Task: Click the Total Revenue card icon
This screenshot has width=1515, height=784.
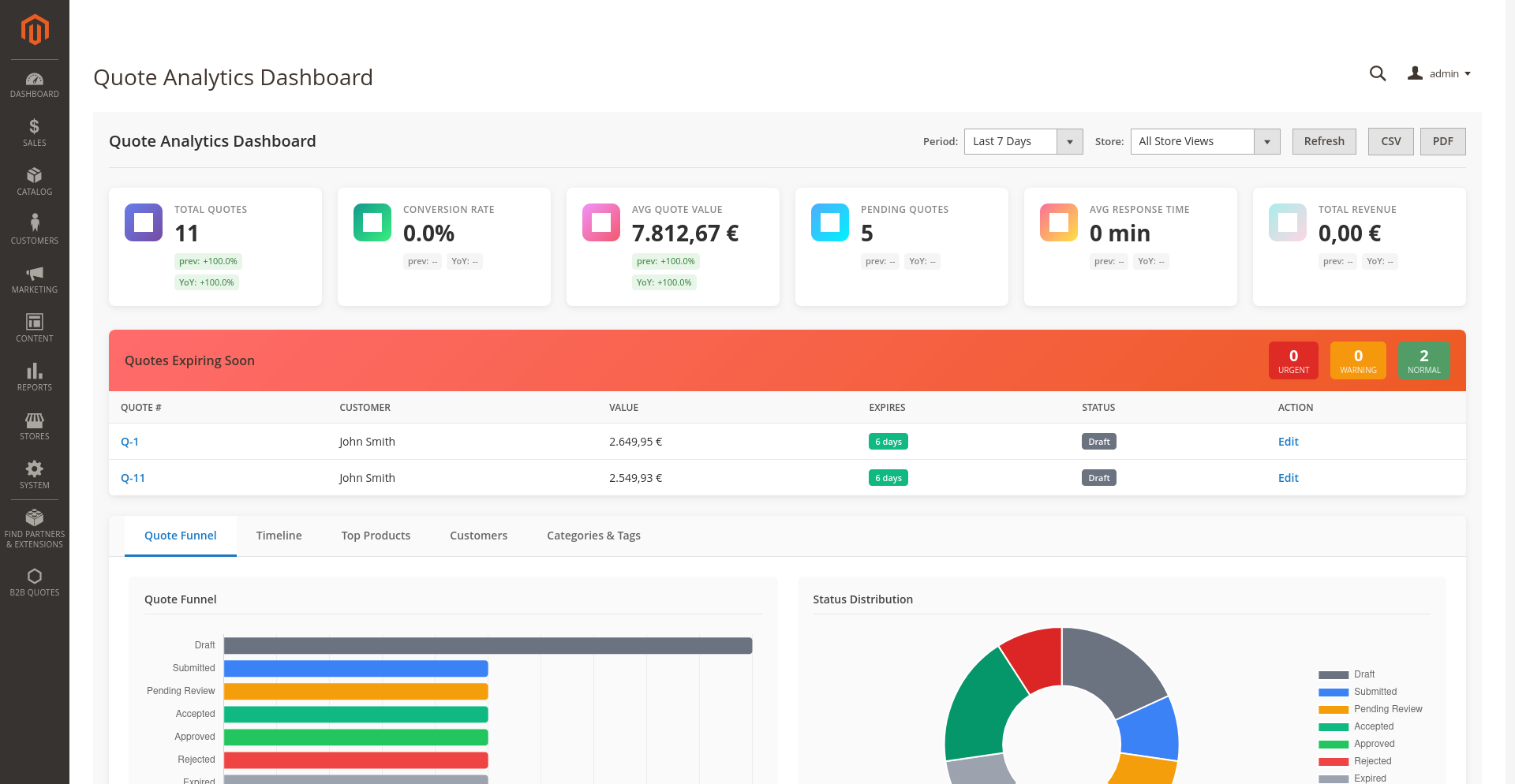Action: pyautogui.click(x=1288, y=222)
